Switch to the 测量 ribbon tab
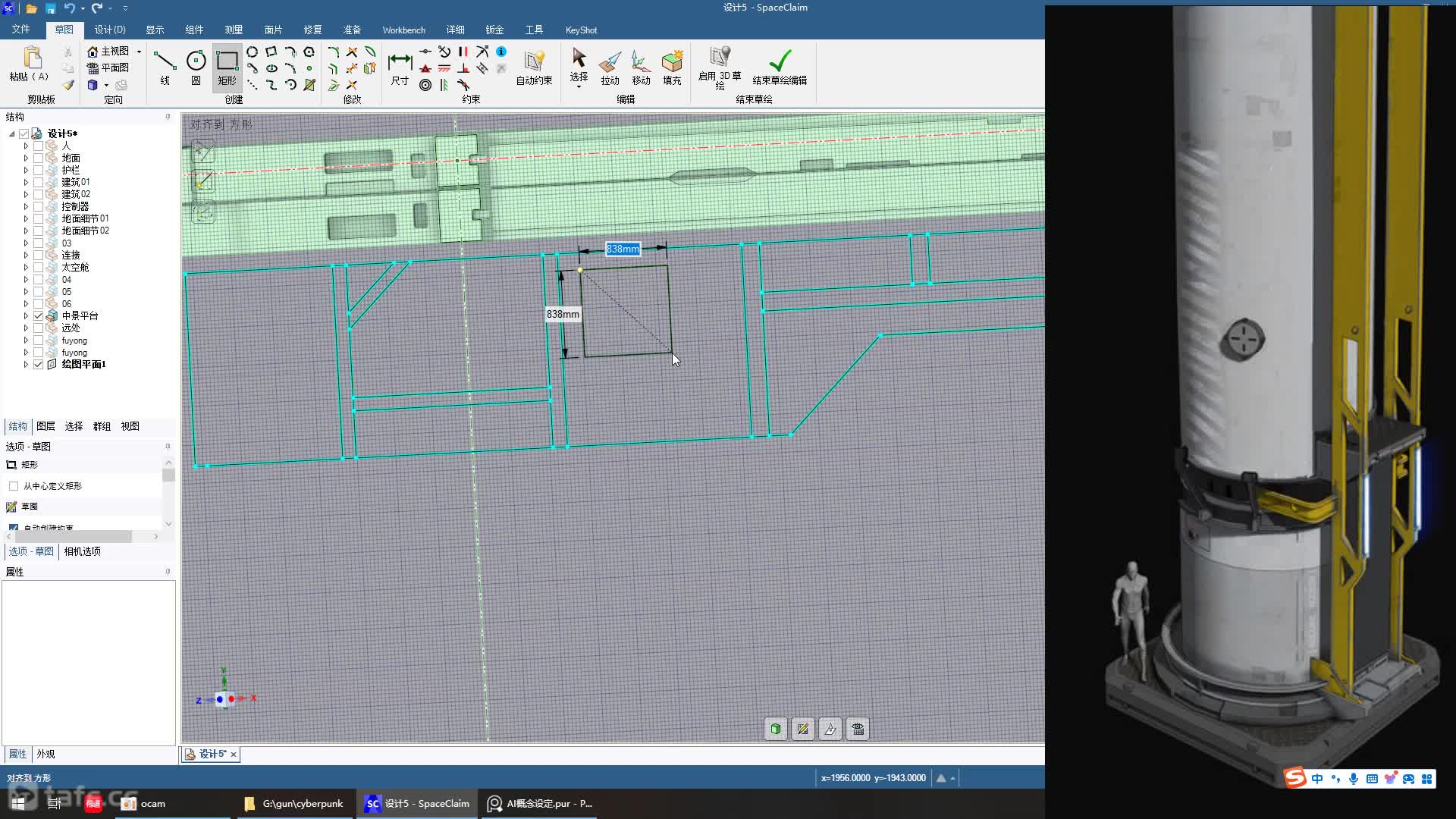This screenshot has width=1456, height=819. click(234, 30)
